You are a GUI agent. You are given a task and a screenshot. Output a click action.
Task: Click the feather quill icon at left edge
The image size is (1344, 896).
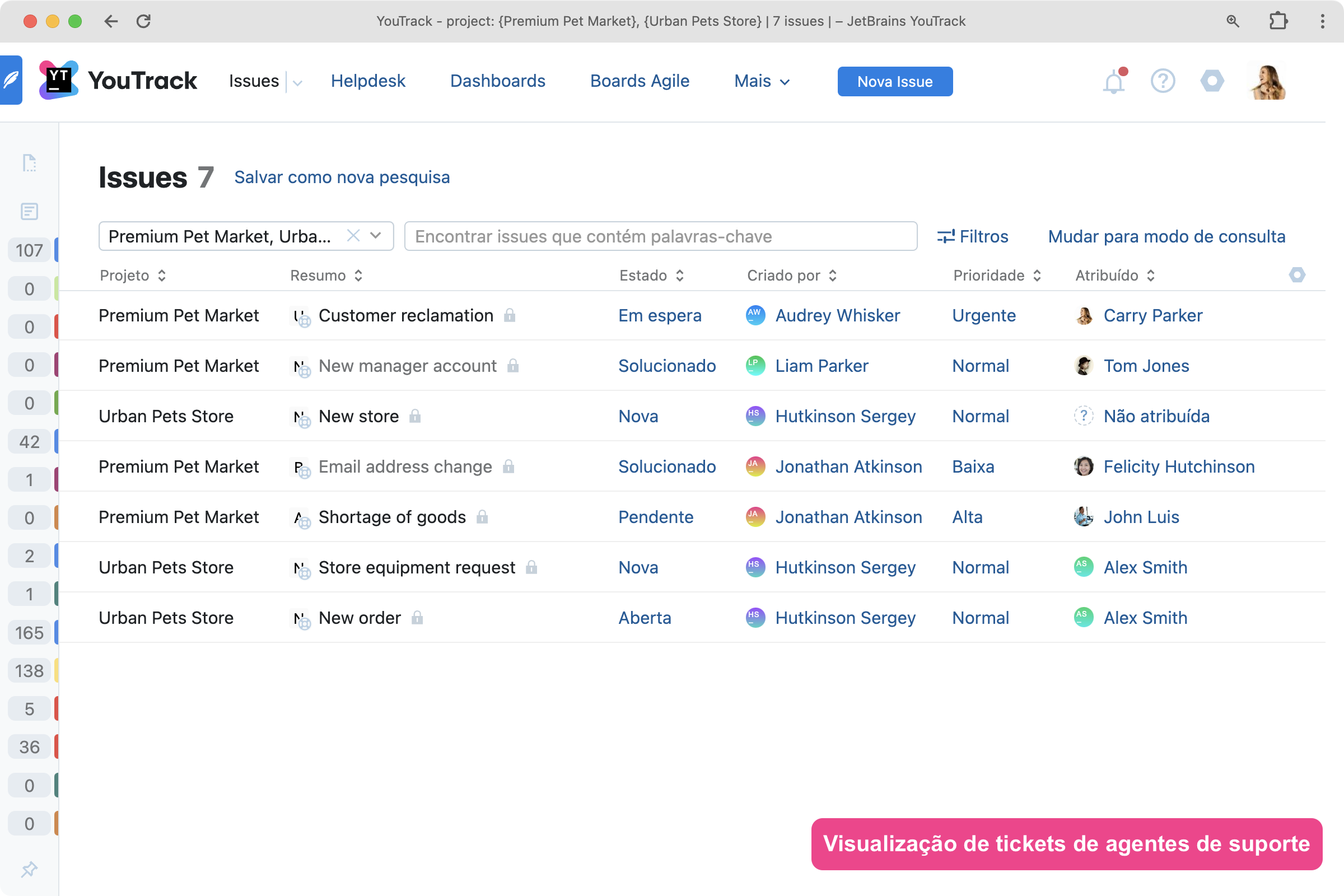point(11,80)
